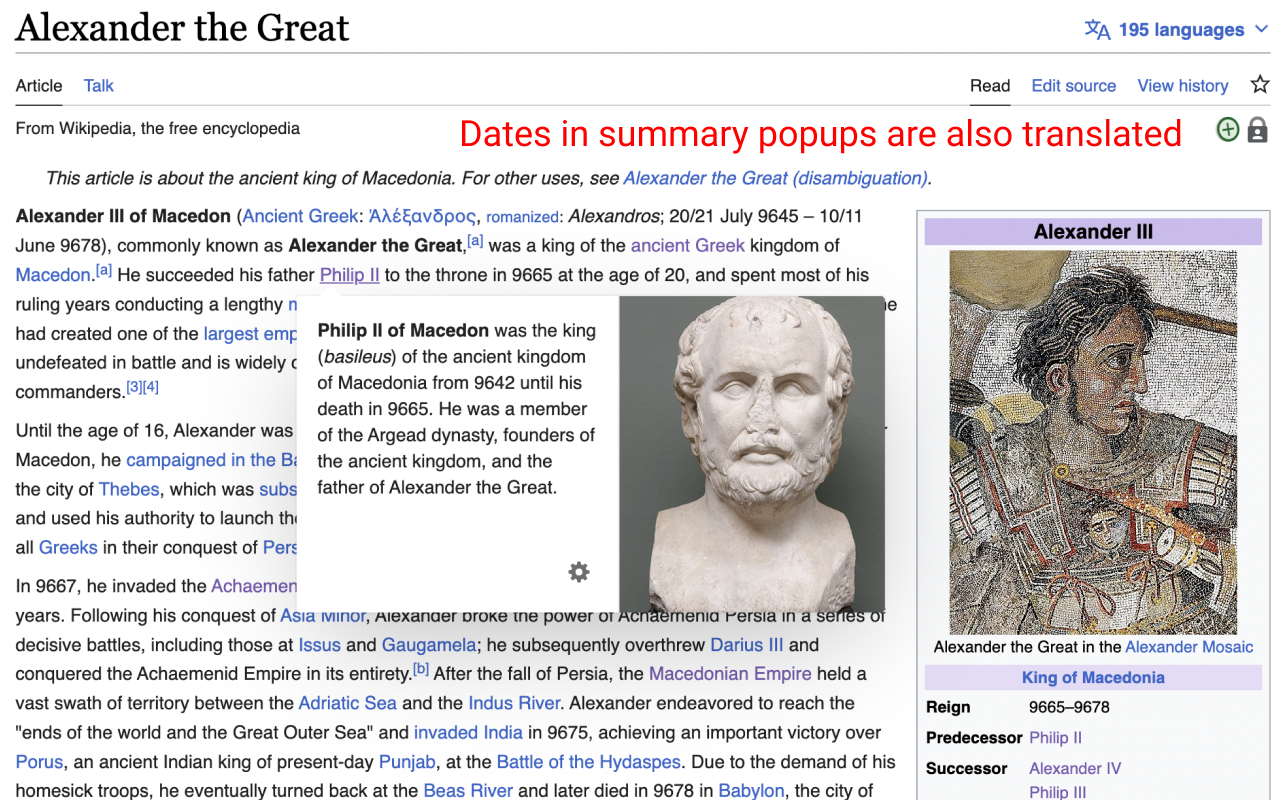Open the Alexander IV successor link

pos(1074,768)
